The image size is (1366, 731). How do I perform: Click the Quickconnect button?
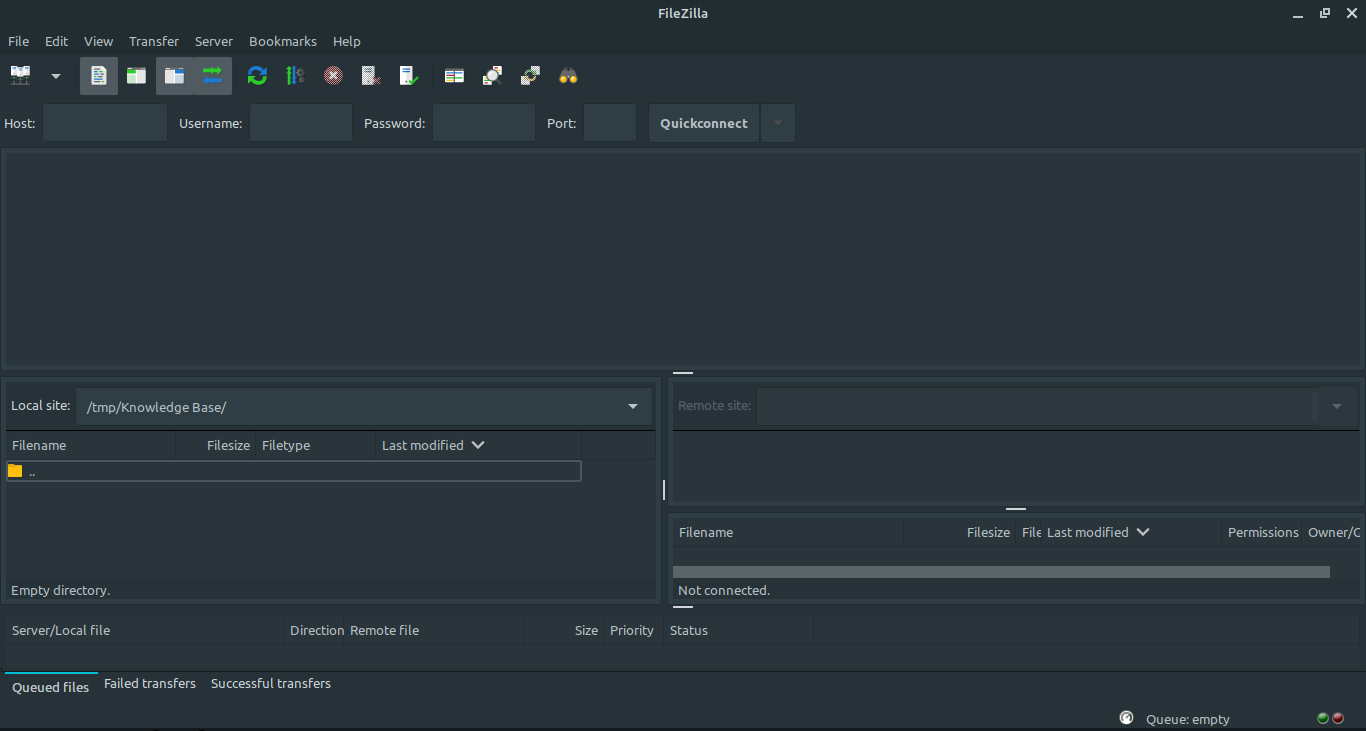tap(704, 123)
